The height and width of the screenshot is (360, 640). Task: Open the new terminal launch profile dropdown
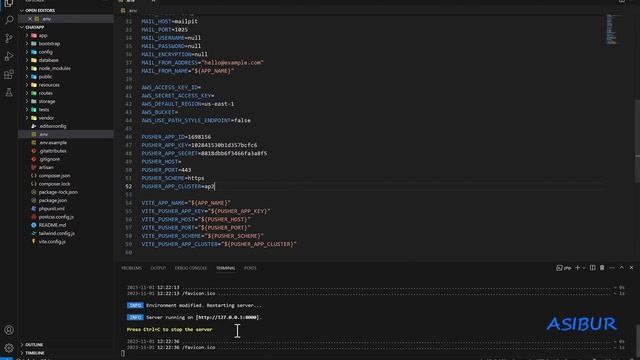pos(584,268)
